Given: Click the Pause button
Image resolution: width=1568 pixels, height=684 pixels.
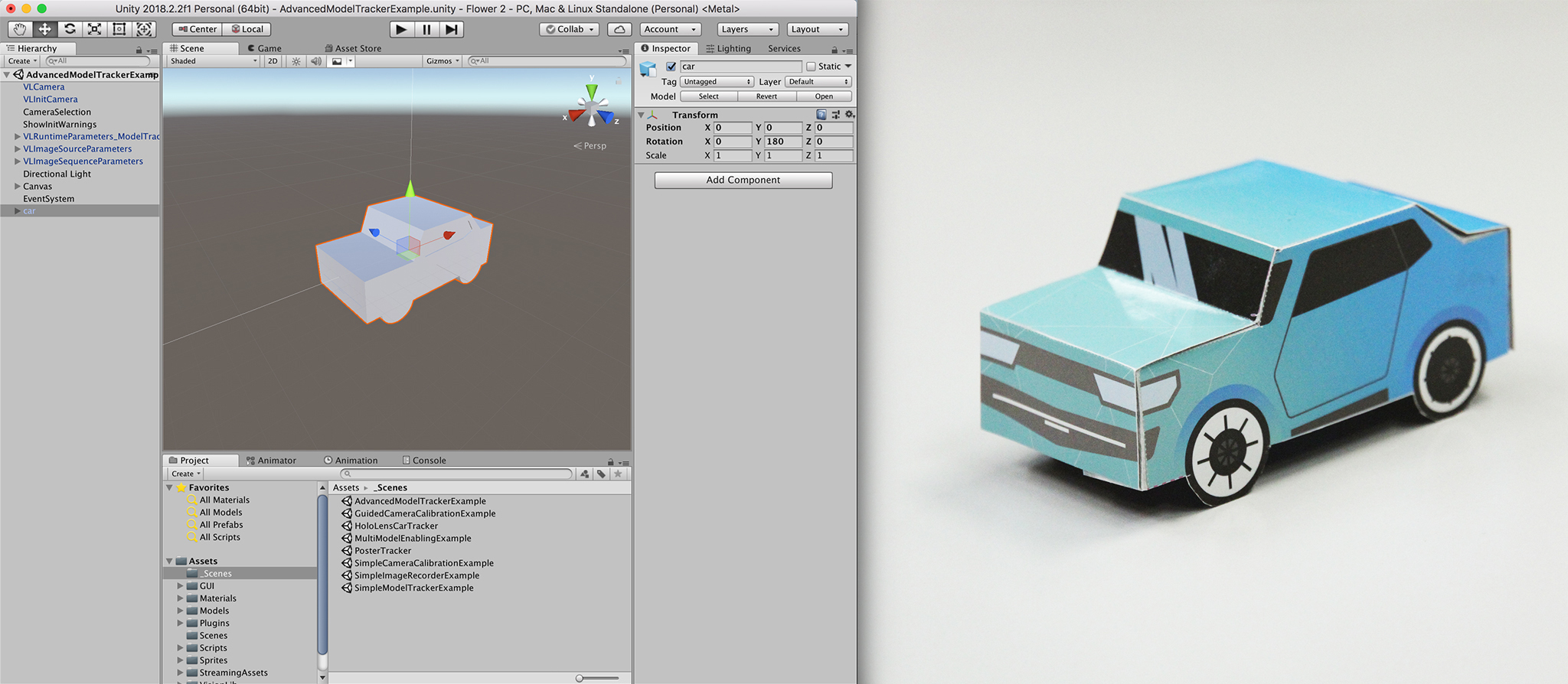Looking at the screenshot, I should click(x=426, y=29).
